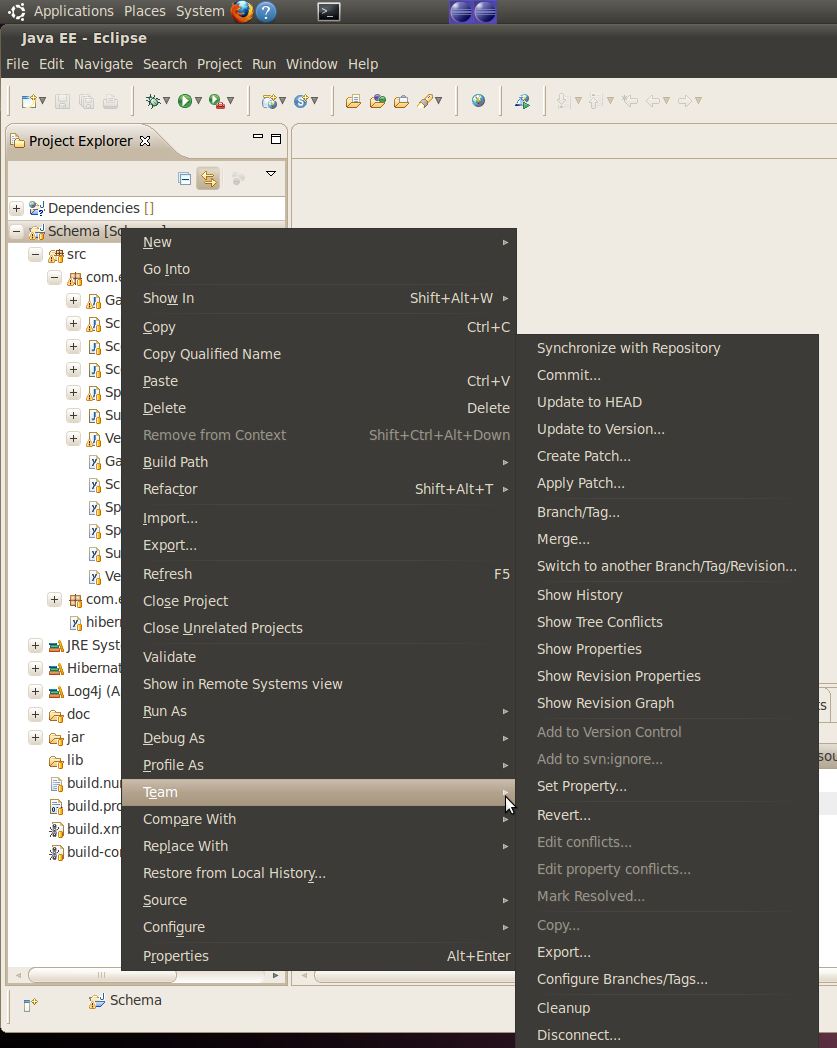Open the dropdown arrow beside Run icon
The height and width of the screenshot is (1048, 837).
click(x=198, y=101)
